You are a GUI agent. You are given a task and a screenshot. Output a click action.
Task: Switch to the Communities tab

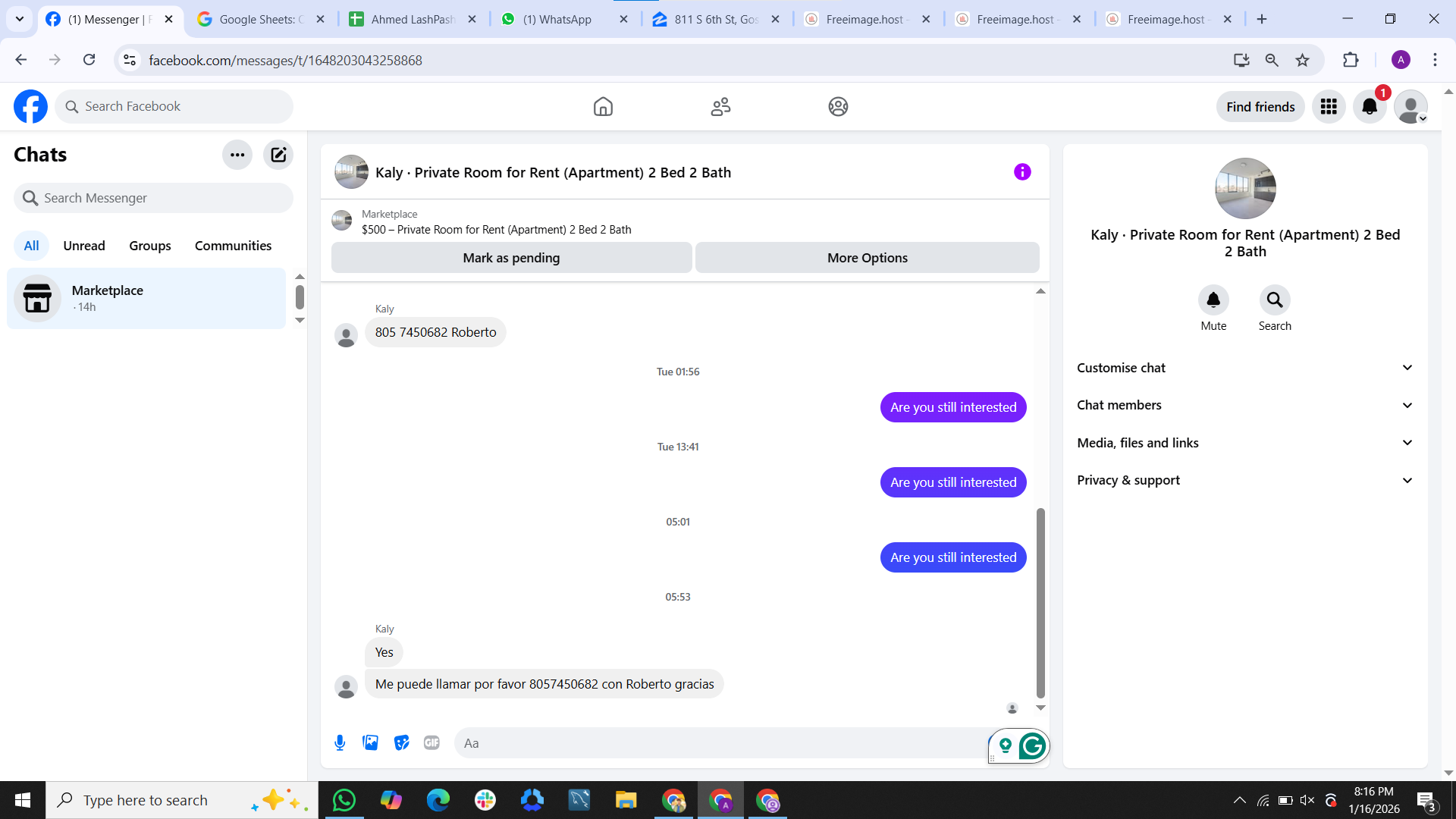pyautogui.click(x=233, y=246)
